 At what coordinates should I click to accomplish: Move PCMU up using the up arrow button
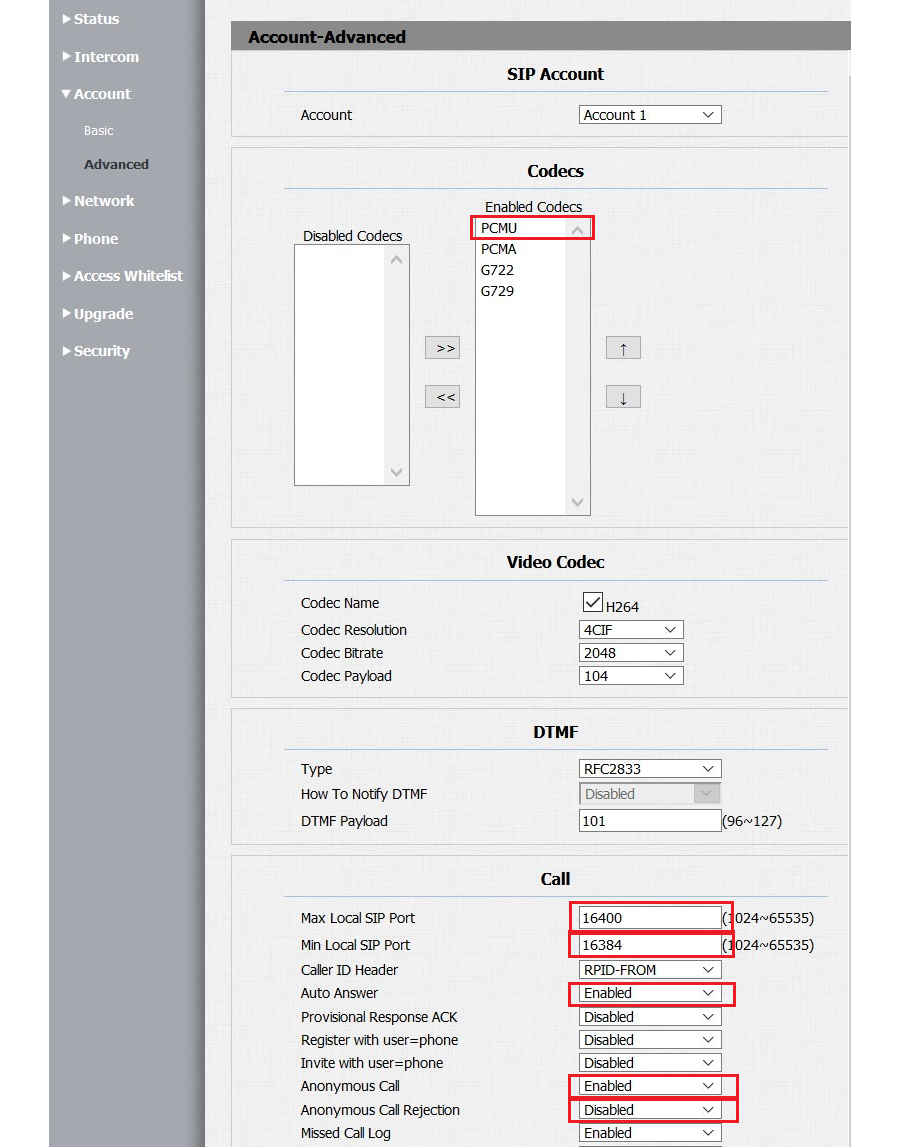click(x=623, y=347)
